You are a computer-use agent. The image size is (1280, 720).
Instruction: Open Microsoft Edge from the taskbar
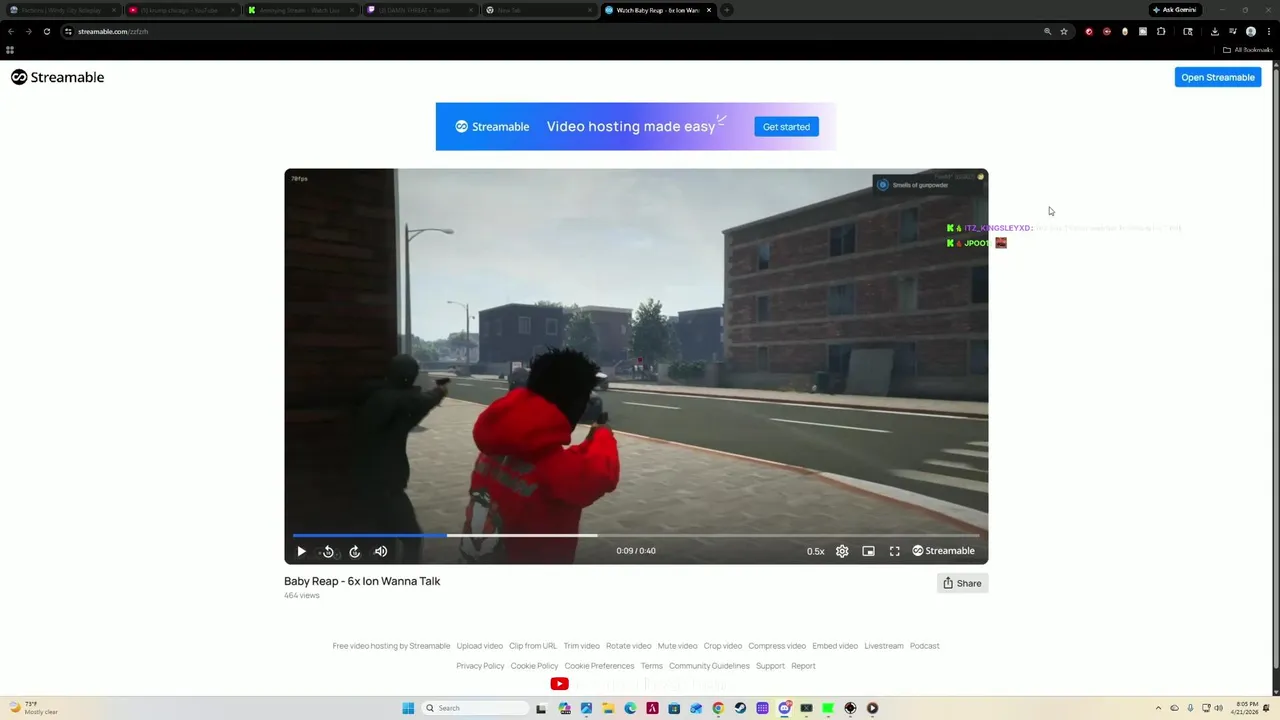[630, 708]
